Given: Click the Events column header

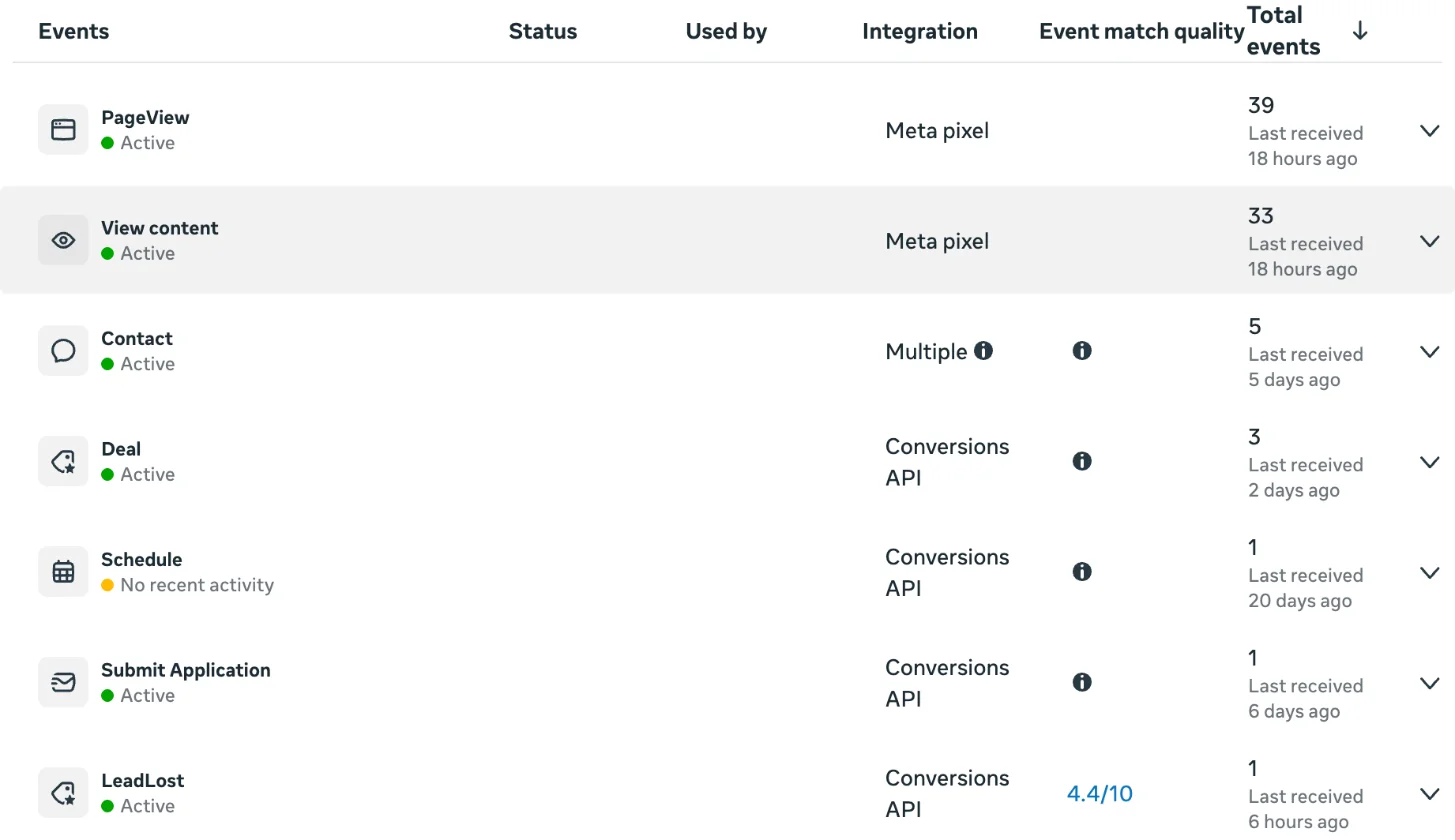Looking at the screenshot, I should 74,31.
